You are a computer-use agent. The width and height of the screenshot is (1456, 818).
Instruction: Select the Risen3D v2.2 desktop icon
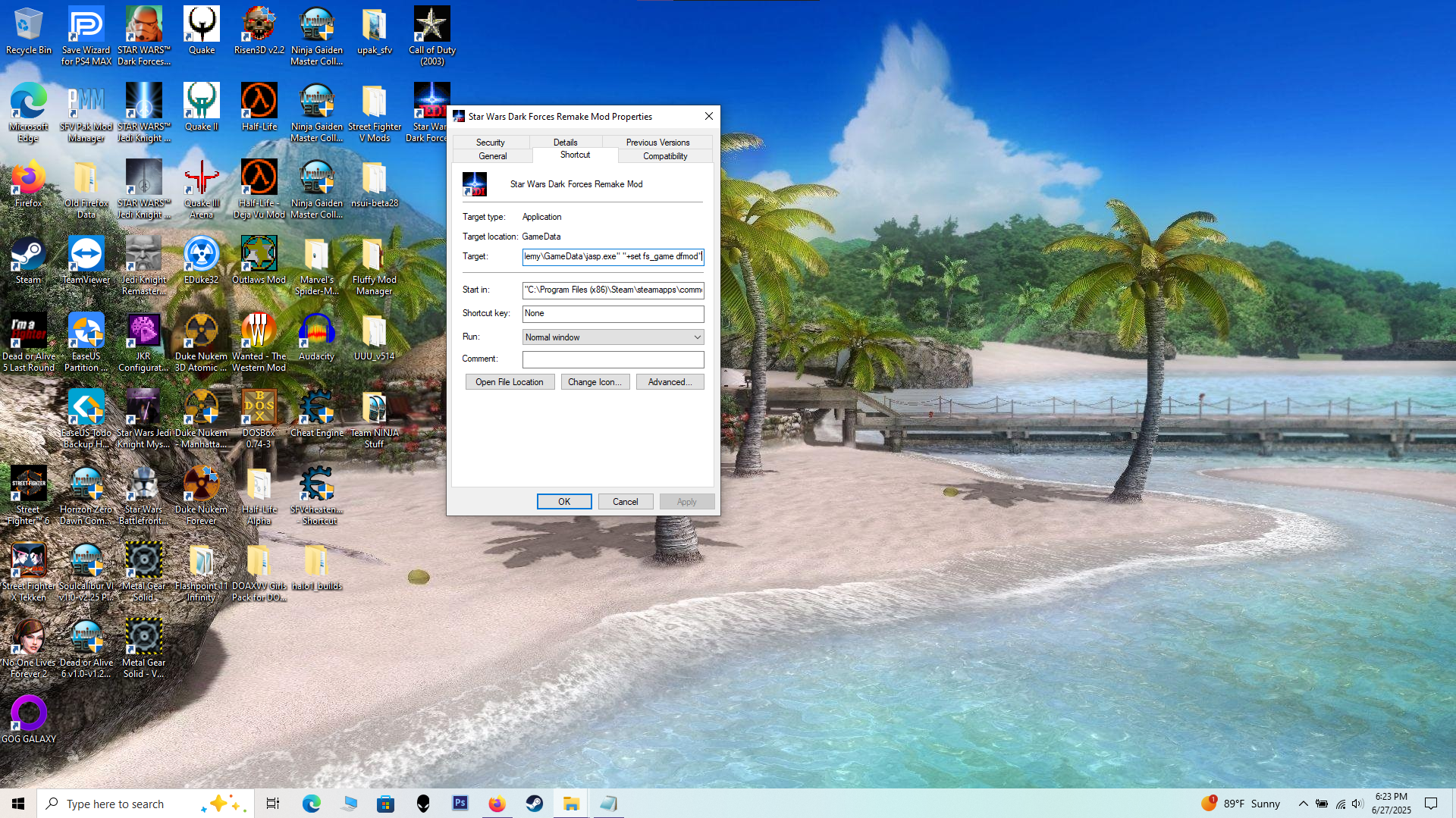click(259, 32)
